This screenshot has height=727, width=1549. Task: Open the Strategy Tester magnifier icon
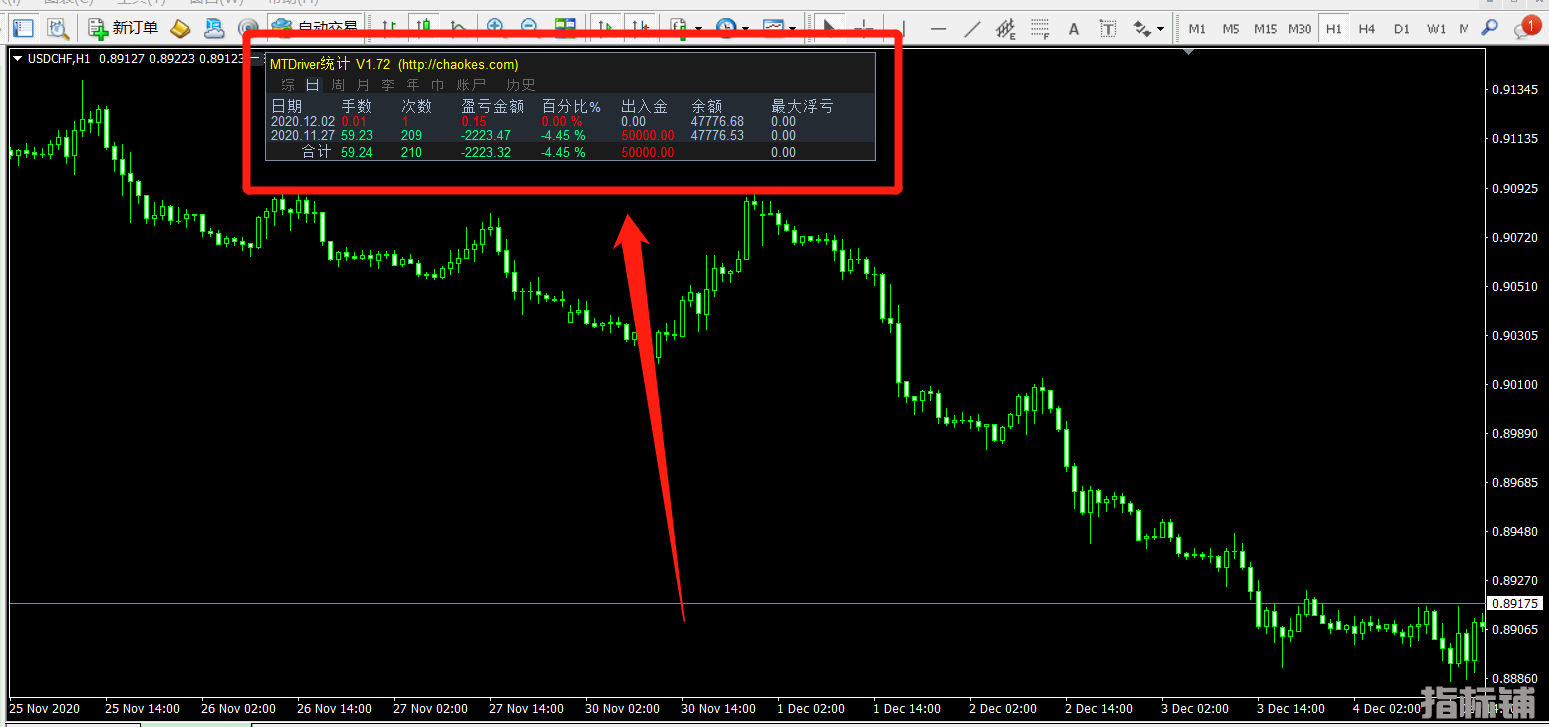pos(57,28)
